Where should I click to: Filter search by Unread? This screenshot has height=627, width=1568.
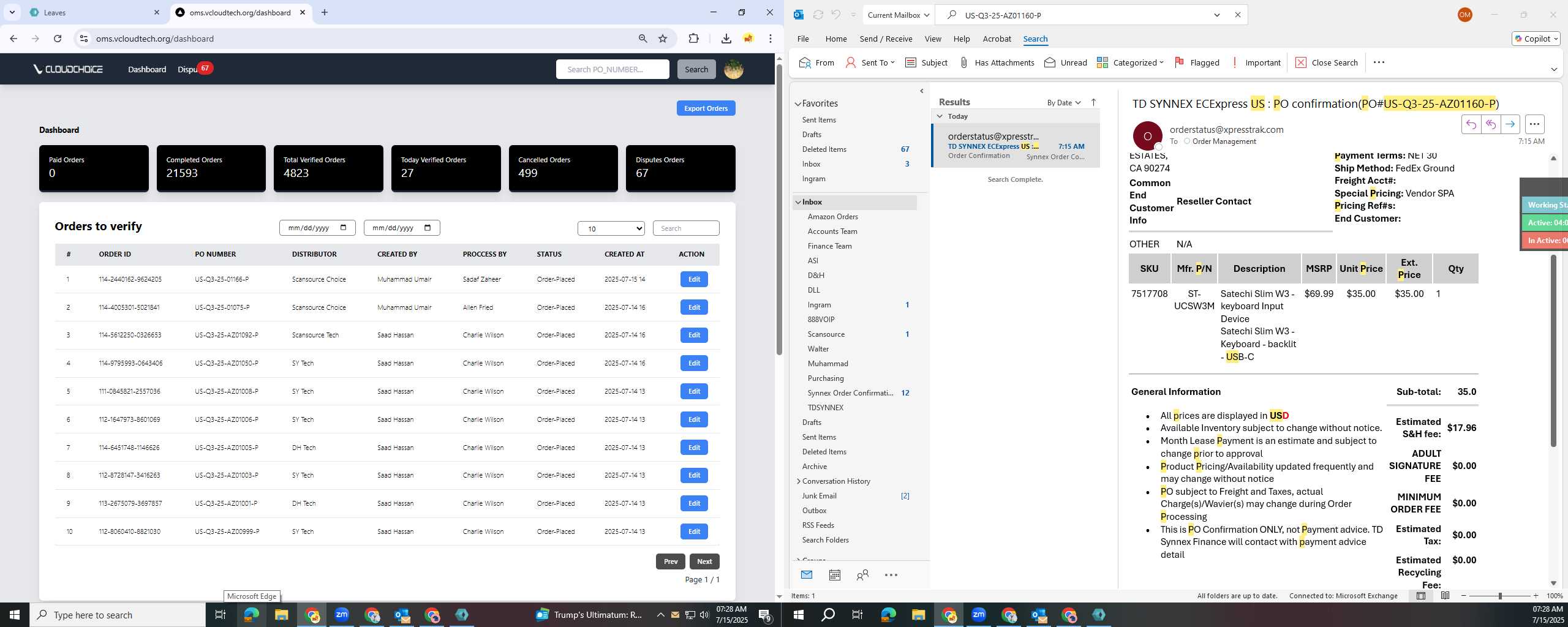coord(1066,62)
